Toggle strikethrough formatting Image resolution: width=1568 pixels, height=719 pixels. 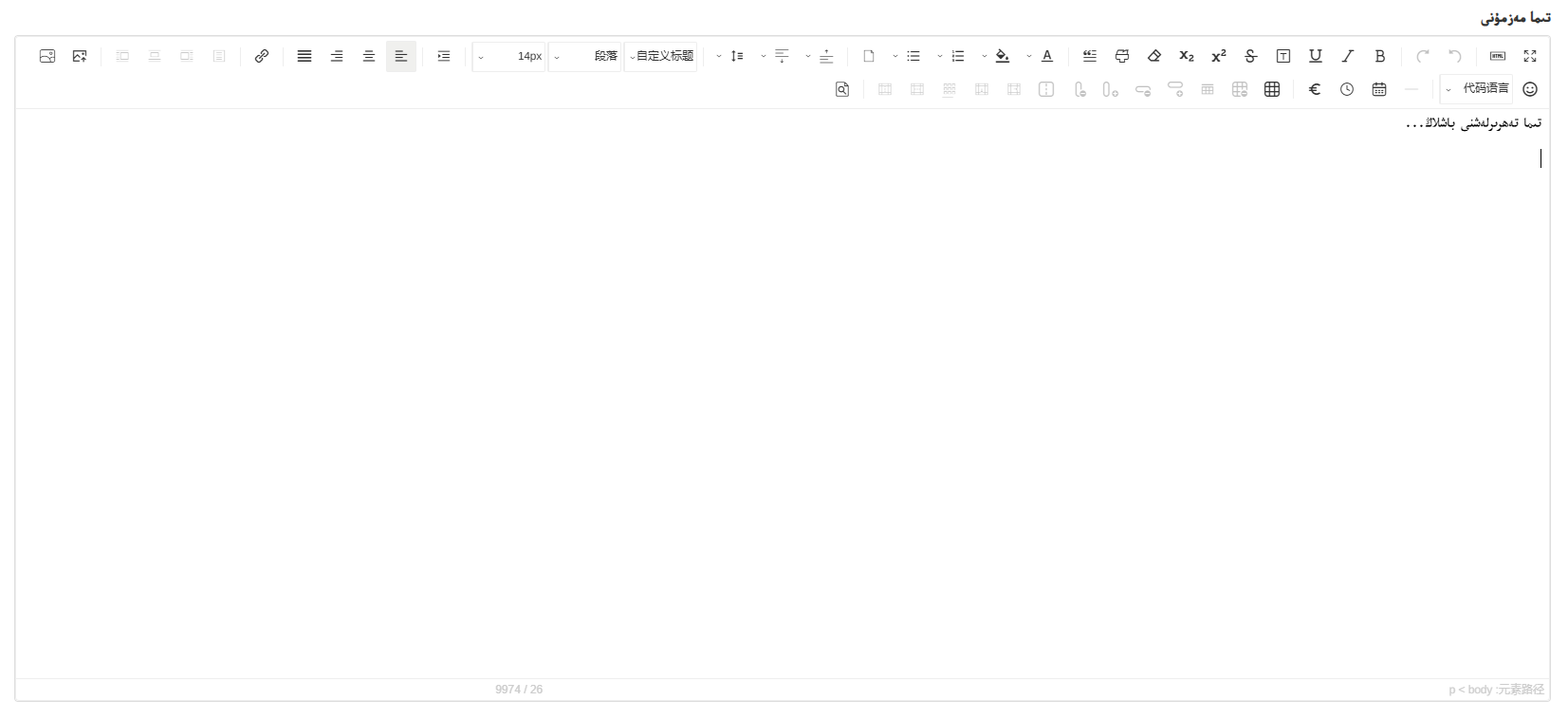[x=1250, y=56]
